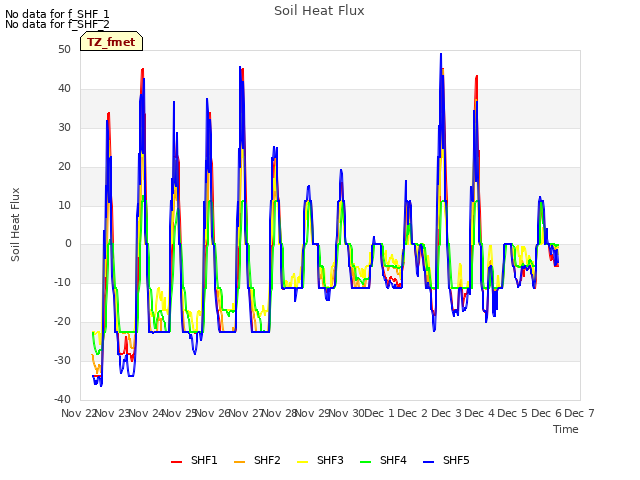Click the 10 y-axis tick label
This screenshot has width=640, height=480.
pyautogui.click(x=64, y=205)
